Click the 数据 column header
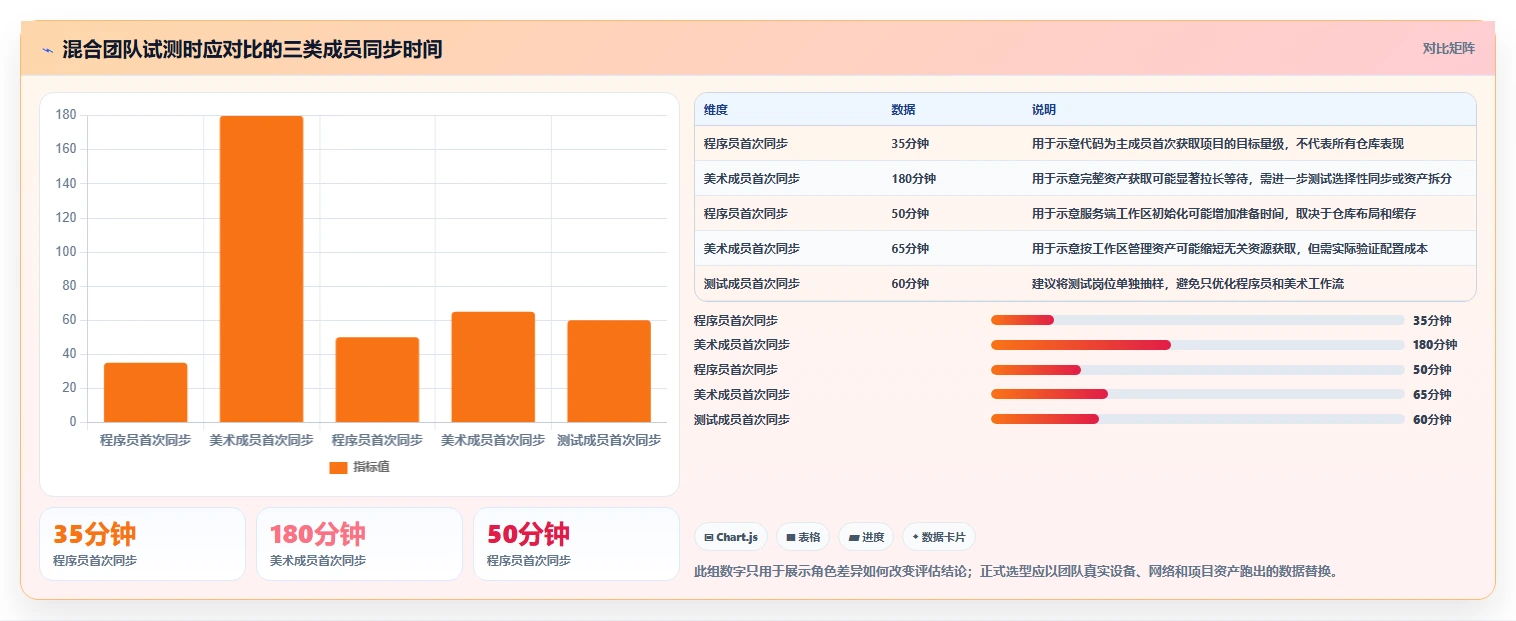Image resolution: width=1516 pixels, height=621 pixels. click(x=903, y=110)
